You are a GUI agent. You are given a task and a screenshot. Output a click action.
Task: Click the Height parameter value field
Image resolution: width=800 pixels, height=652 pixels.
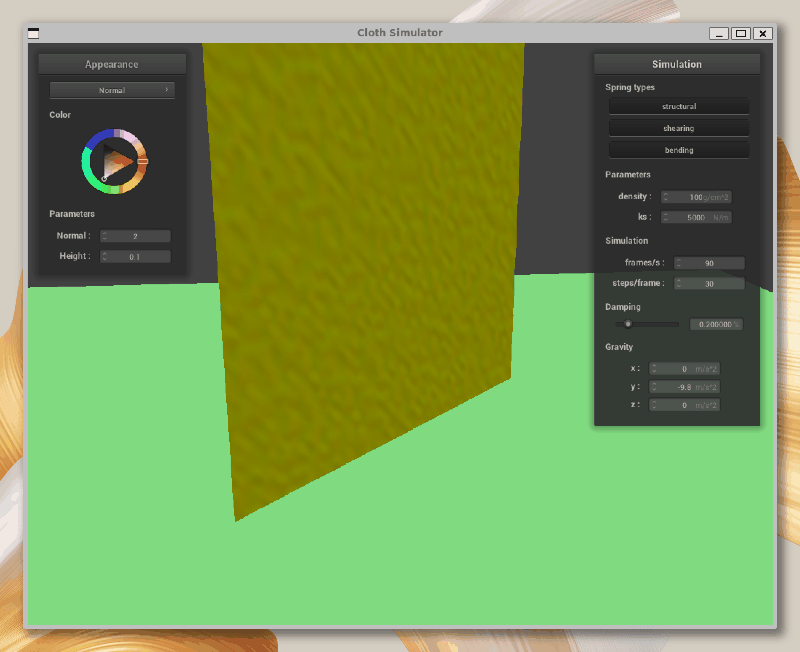tap(135, 256)
